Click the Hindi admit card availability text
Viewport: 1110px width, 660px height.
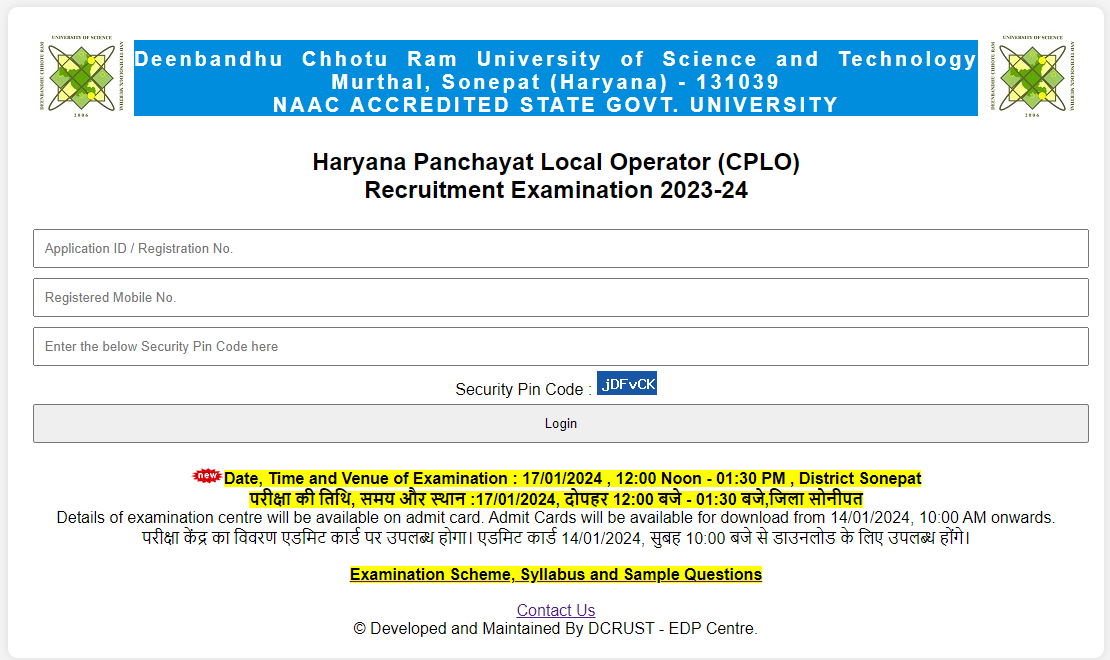(x=556, y=538)
